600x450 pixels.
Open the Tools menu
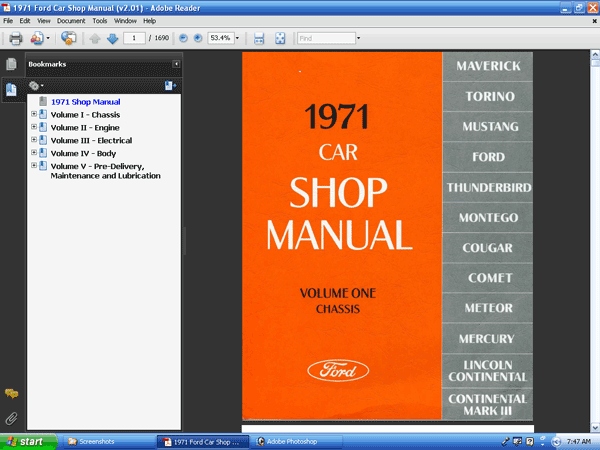click(100, 21)
